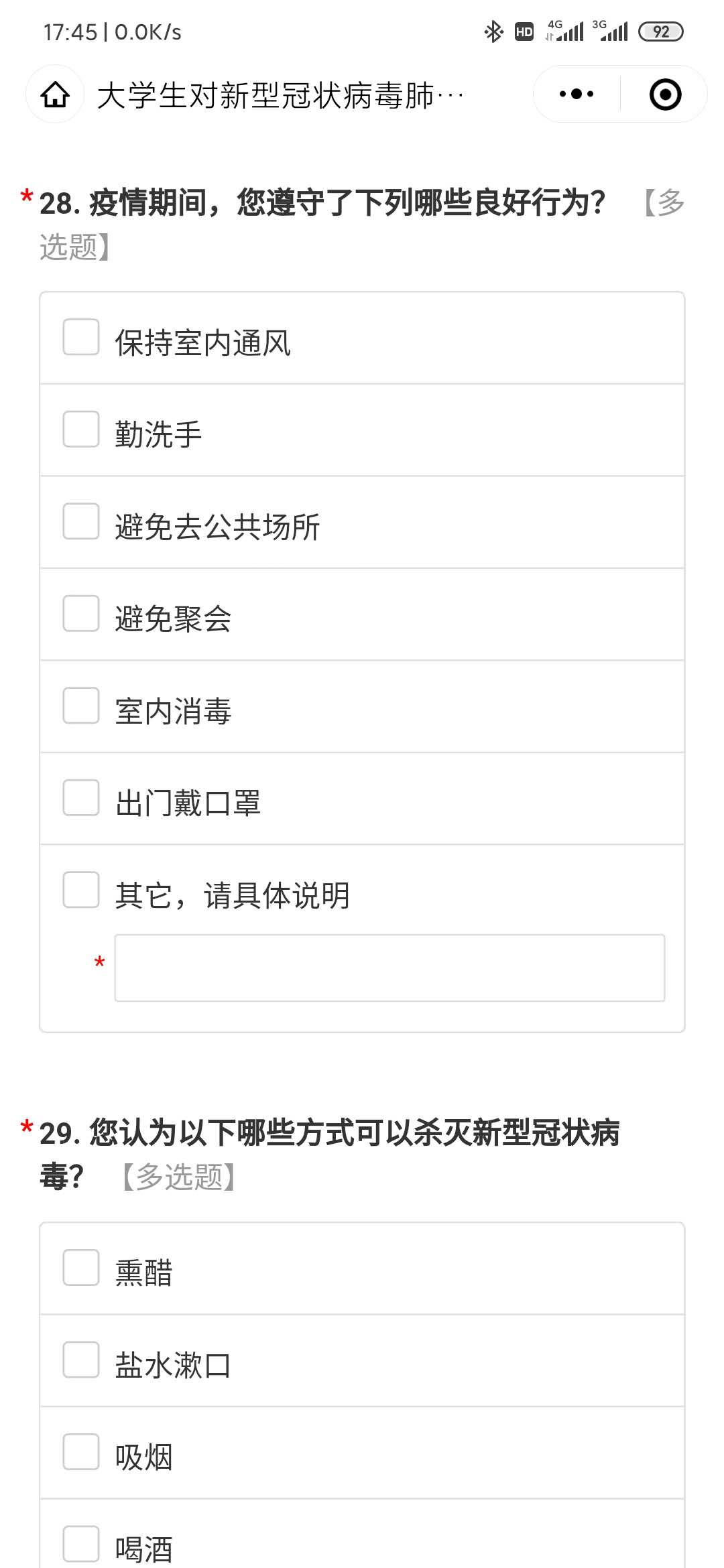Tap the survey title in the header
Viewport: 724px width, 1568px height.
point(280,95)
